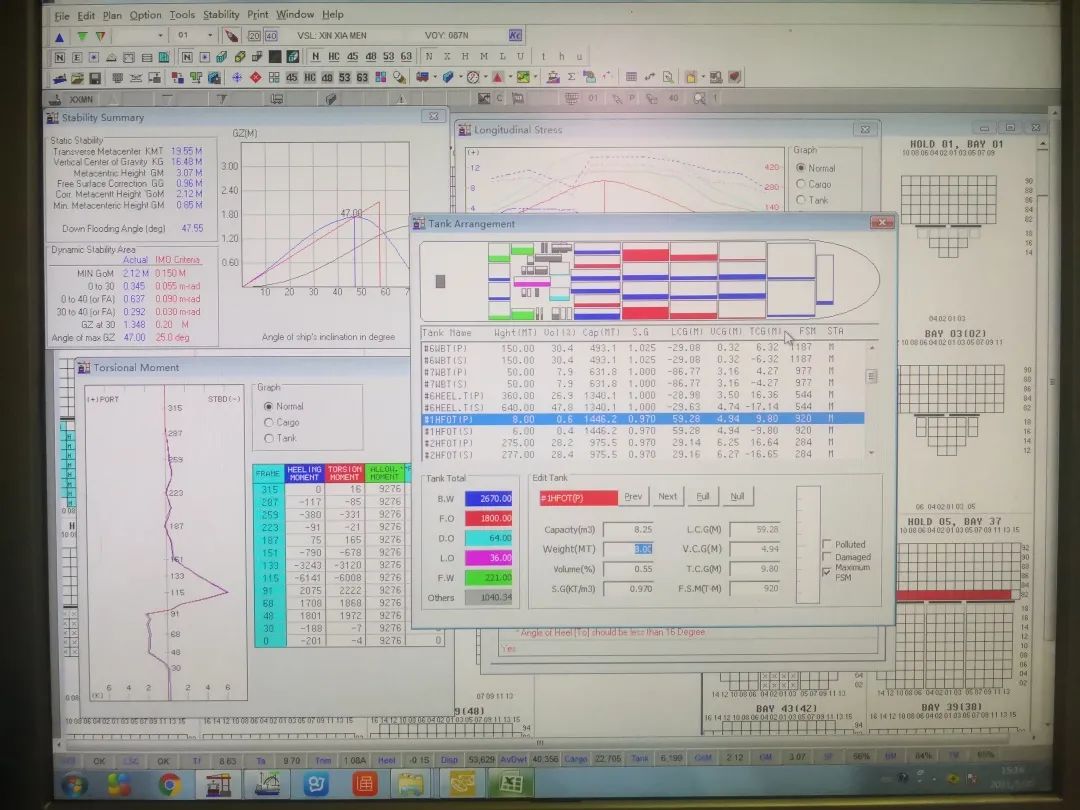Open the Plan menu
This screenshot has height=810, width=1080.
(112, 15)
